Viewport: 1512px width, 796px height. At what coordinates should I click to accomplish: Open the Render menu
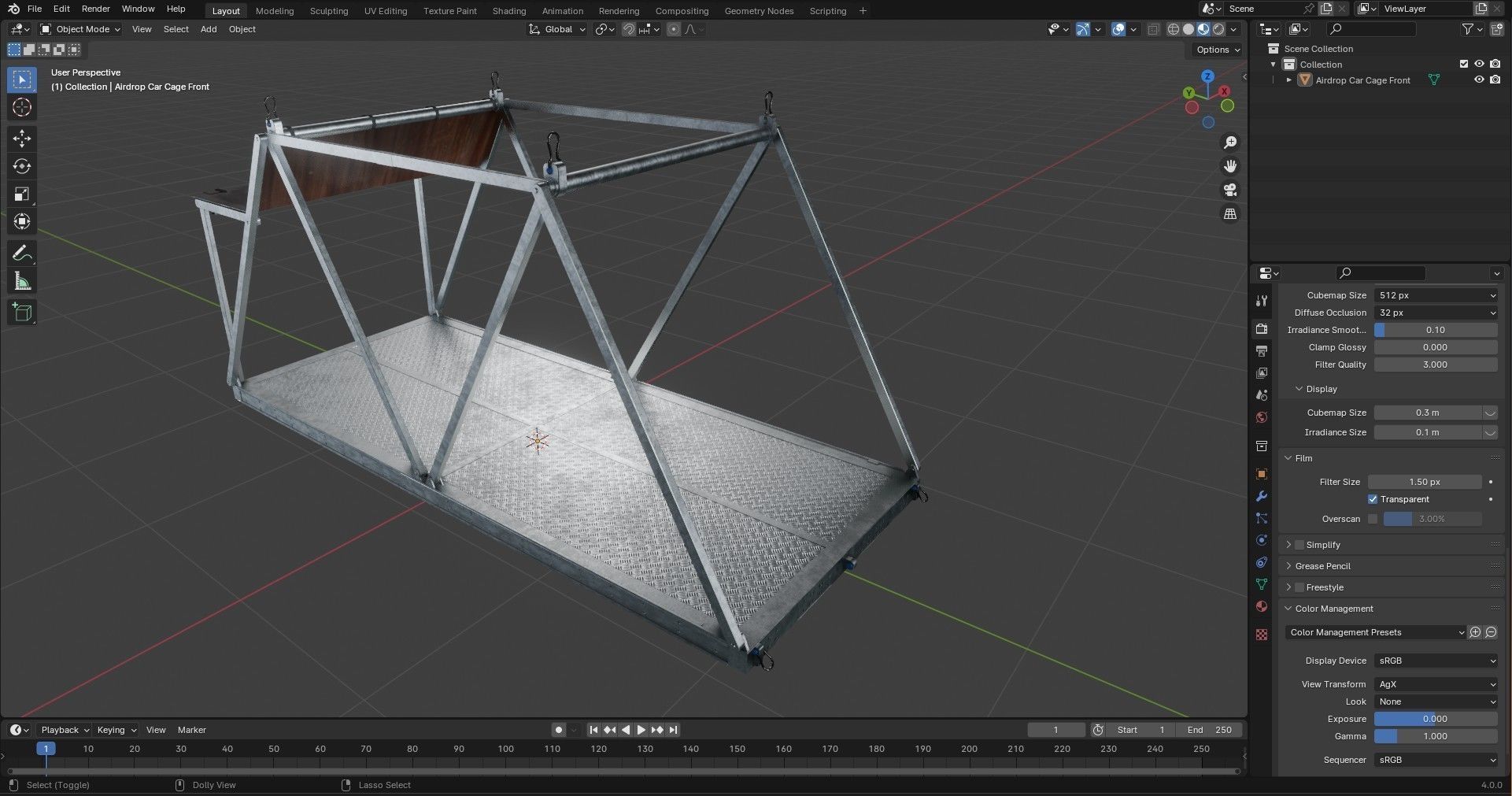click(x=95, y=9)
